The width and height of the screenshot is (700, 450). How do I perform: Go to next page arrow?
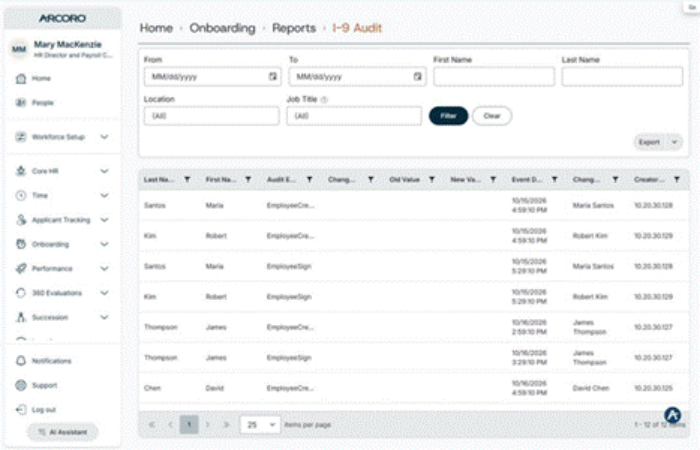click(208, 425)
